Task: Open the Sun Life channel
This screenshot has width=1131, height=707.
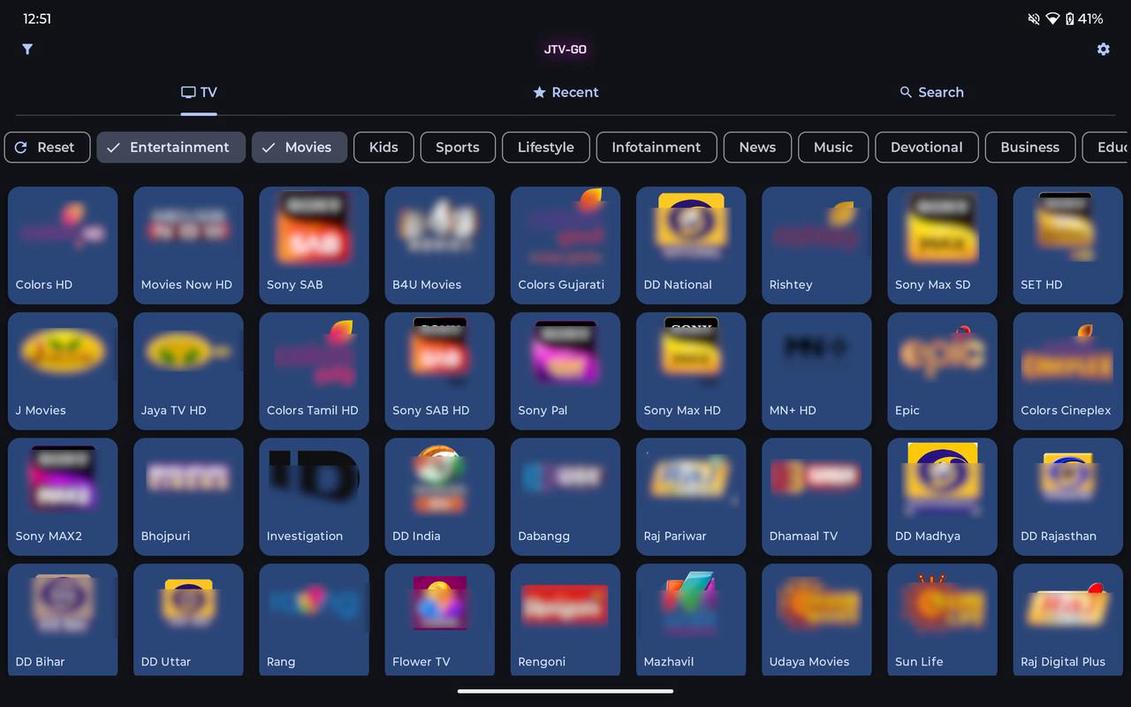Action: 942,620
